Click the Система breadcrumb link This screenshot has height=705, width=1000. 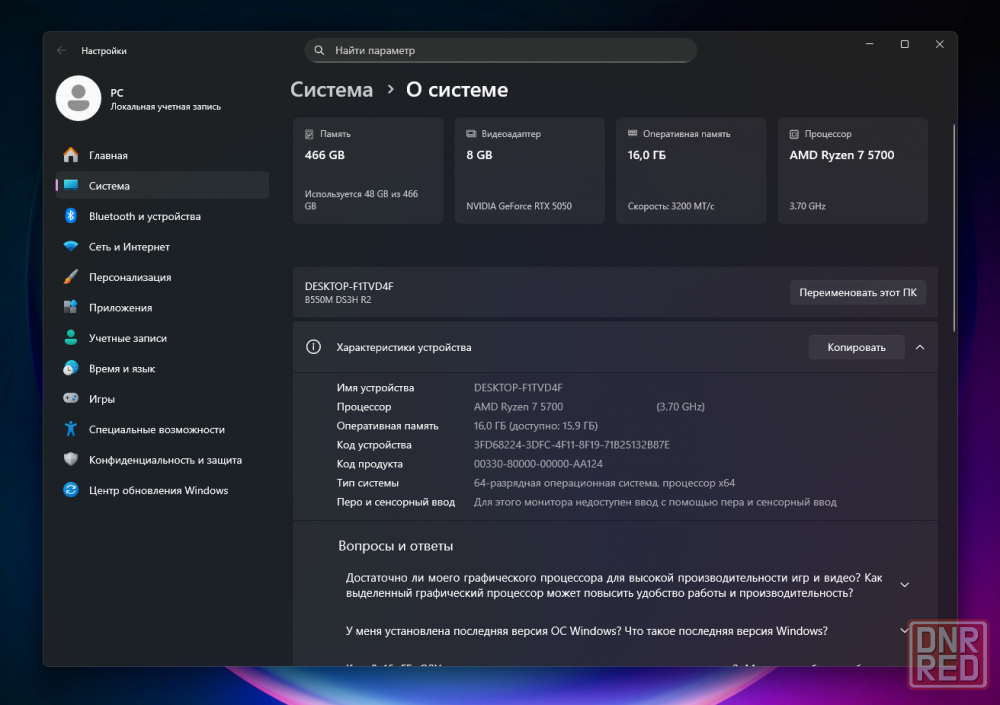point(331,90)
